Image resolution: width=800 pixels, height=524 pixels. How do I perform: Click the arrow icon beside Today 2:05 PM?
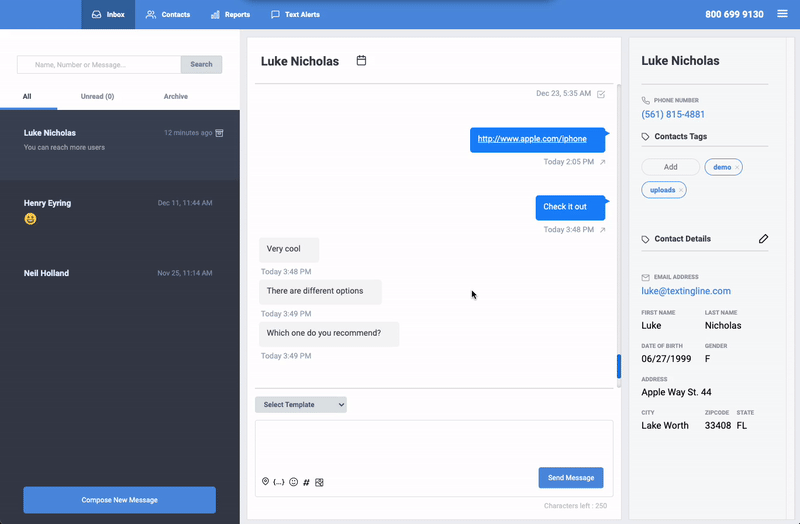click(603, 162)
